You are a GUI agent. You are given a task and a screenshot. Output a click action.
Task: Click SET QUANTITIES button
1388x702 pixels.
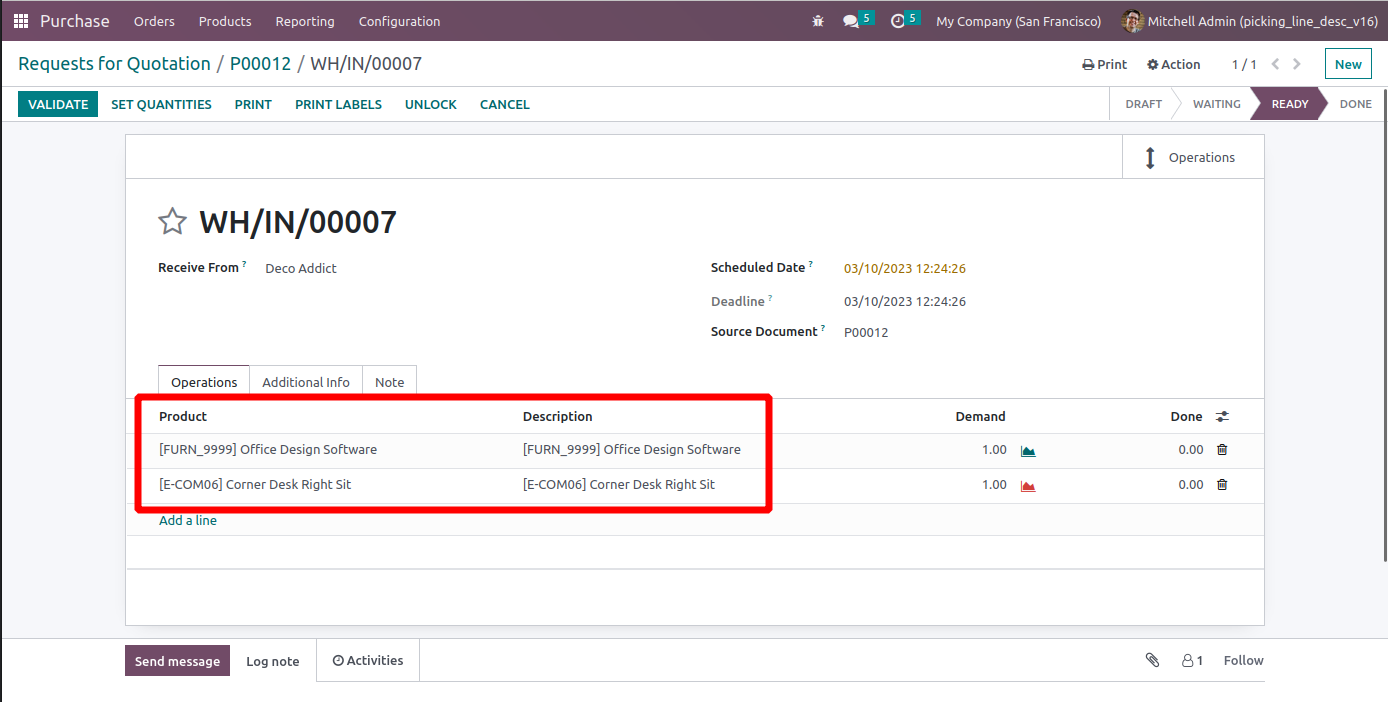(161, 104)
